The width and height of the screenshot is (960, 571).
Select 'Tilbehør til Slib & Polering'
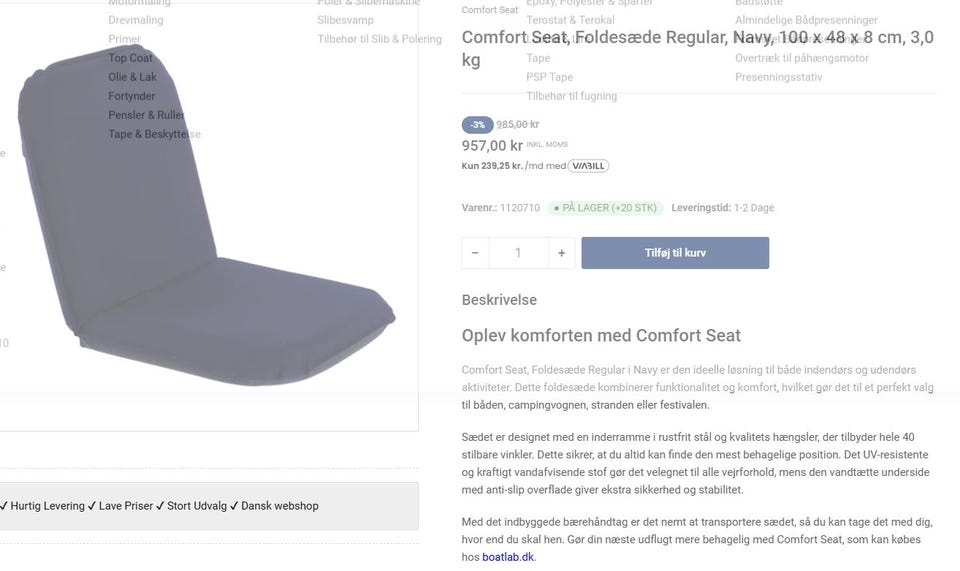379,39
